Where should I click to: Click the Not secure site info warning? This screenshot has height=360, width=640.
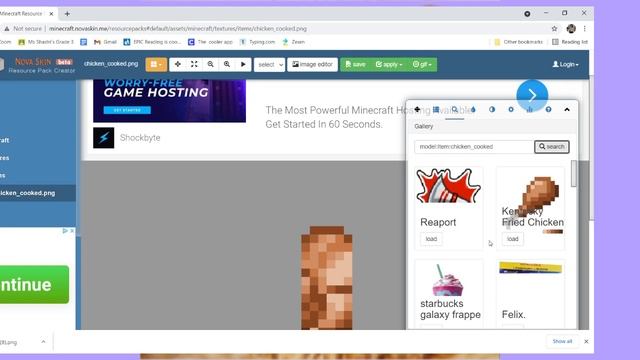point(23,29)
